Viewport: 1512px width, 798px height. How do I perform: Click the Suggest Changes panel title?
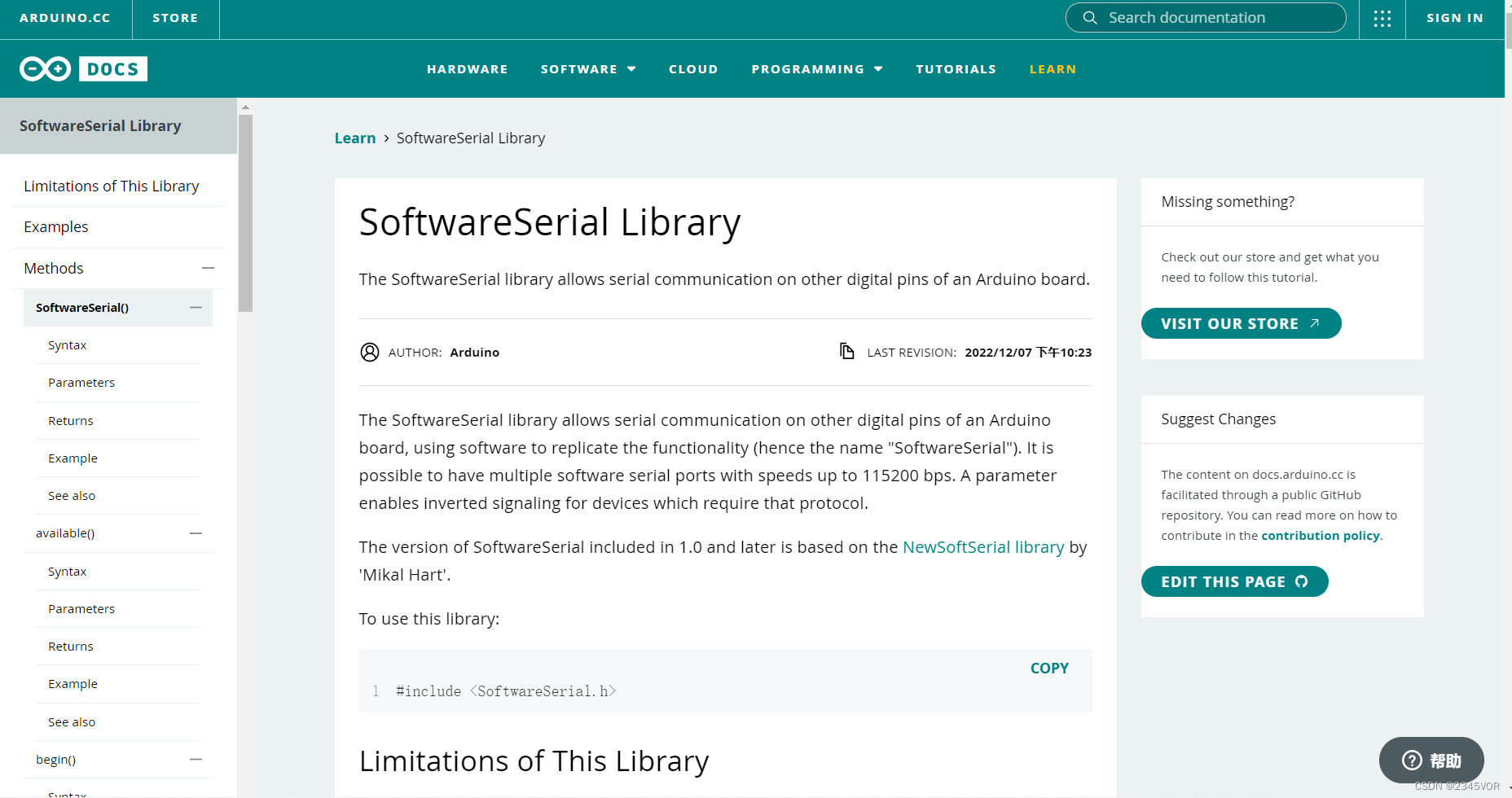pyautogui.click(x=1219, y=419)
